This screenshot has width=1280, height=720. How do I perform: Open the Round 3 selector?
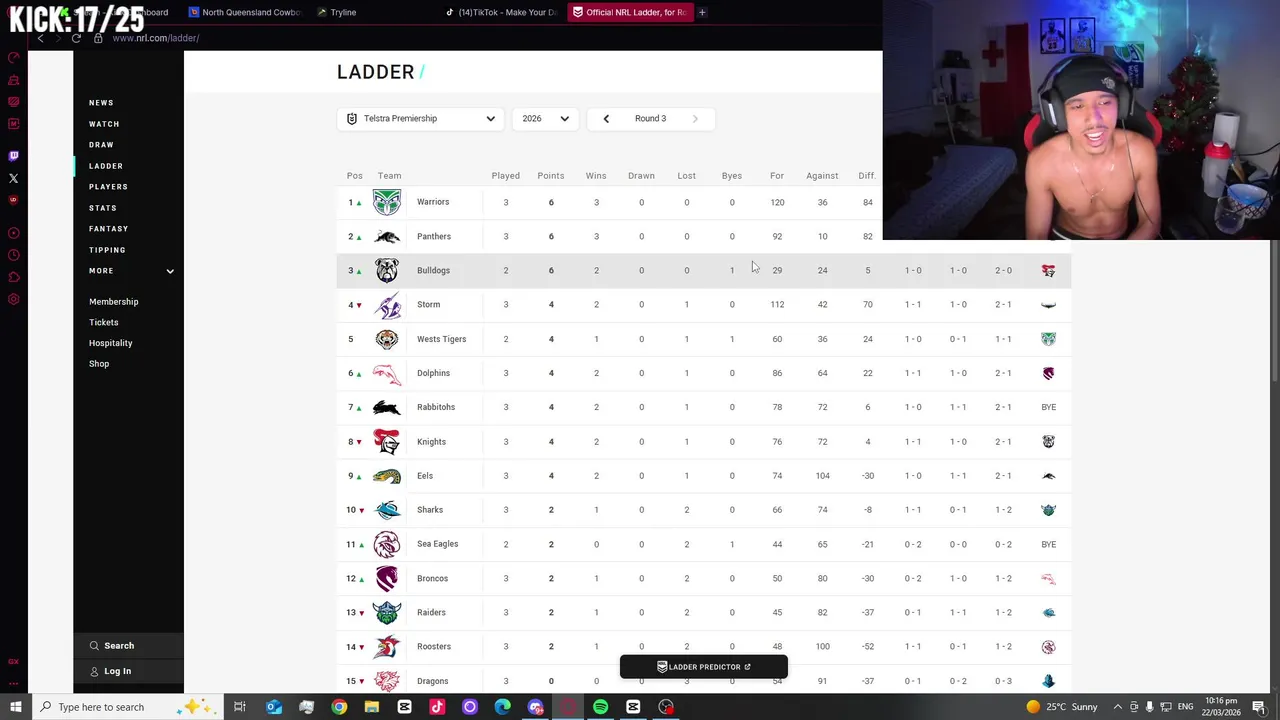click(x=650, y=118)
